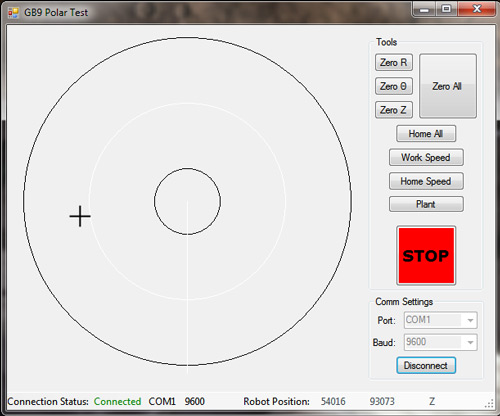Maximize the GB9 Polar Test window
This screenshot has width=500, height=416.
click(446, 9)
